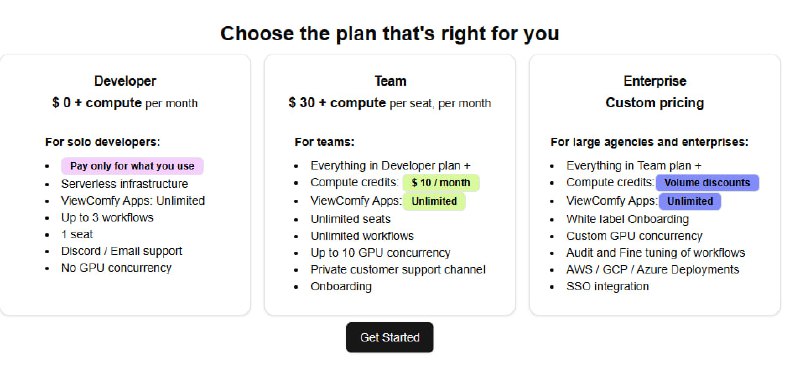Select the 'Pay only for what you use' badge
800x386 pixels.
[x=132, y=166]
